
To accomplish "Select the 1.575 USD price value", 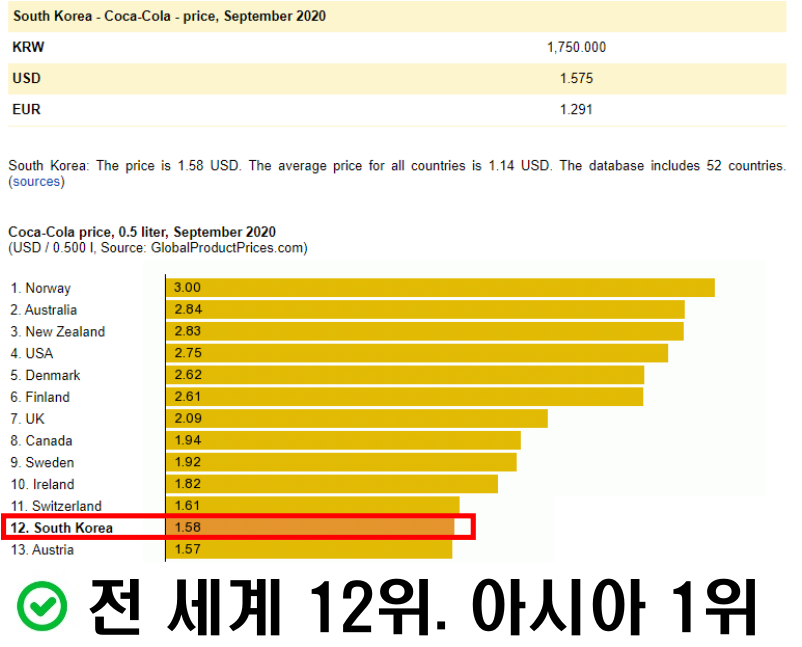I will pyautogui.click(x=576, y=78).
